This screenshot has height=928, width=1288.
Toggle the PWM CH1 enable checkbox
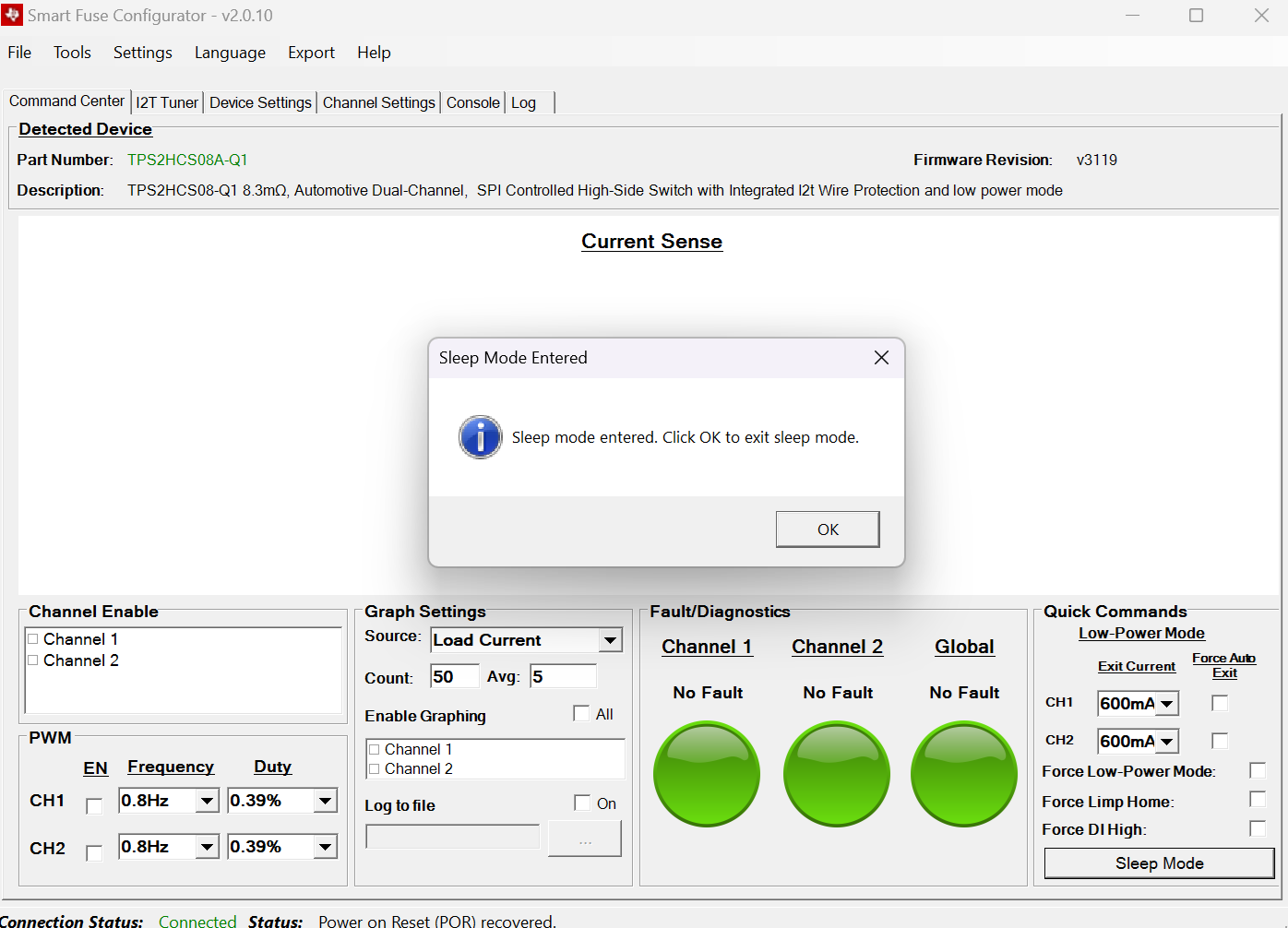pyautogui.click(x=94, y=806)
